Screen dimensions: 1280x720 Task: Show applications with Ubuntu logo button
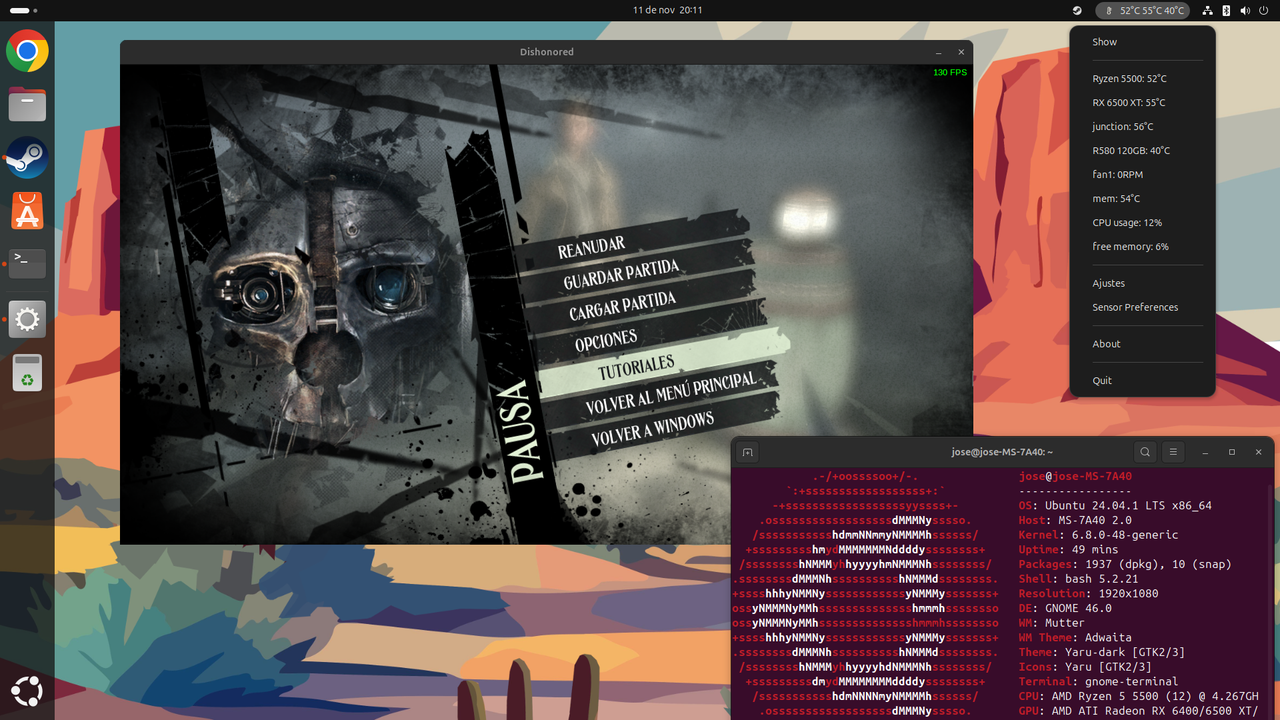click(27, 692)
